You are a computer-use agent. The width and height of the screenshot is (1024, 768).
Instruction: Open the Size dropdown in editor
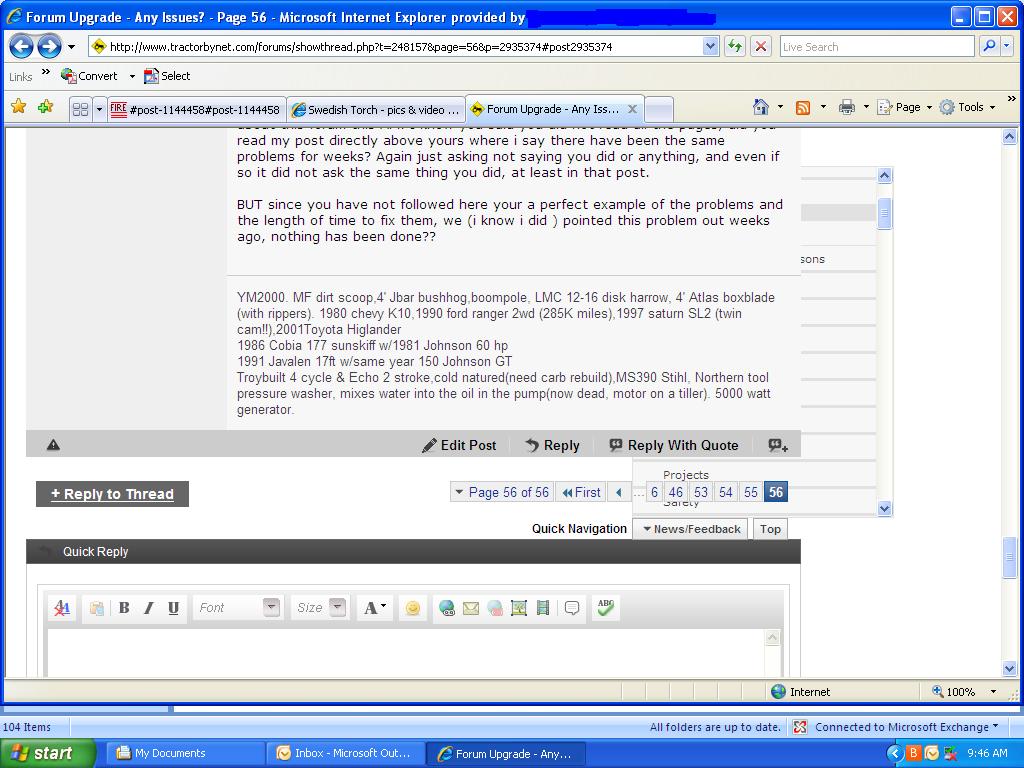(x=321, y=607)
